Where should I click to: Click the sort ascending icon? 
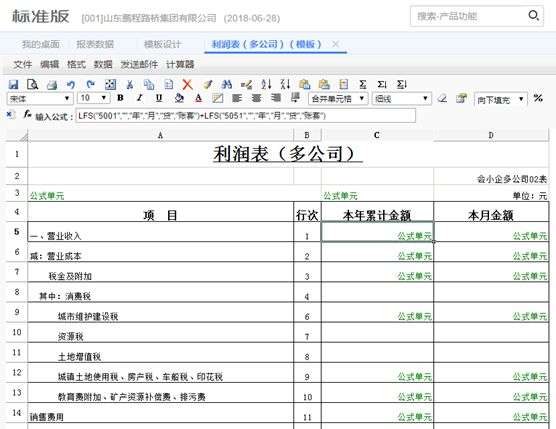266,84
